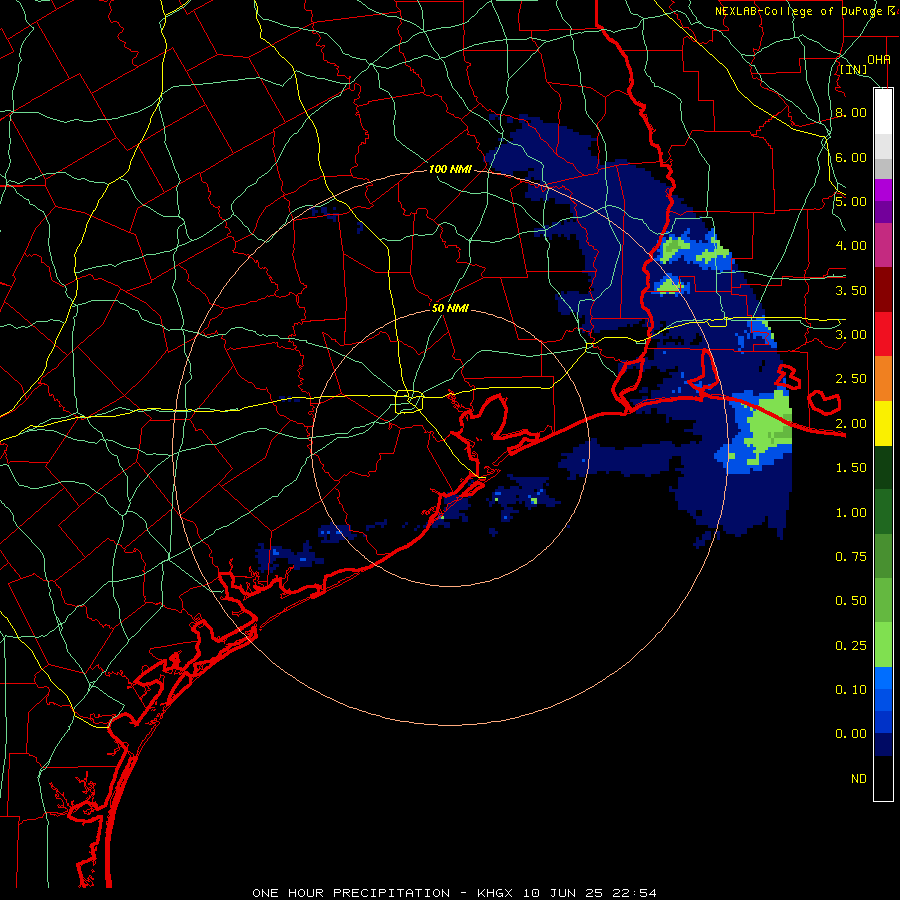Select the 4.00 scale label
Screen dimensions: 900x900
pyautogui.click(x=851, y=246)
